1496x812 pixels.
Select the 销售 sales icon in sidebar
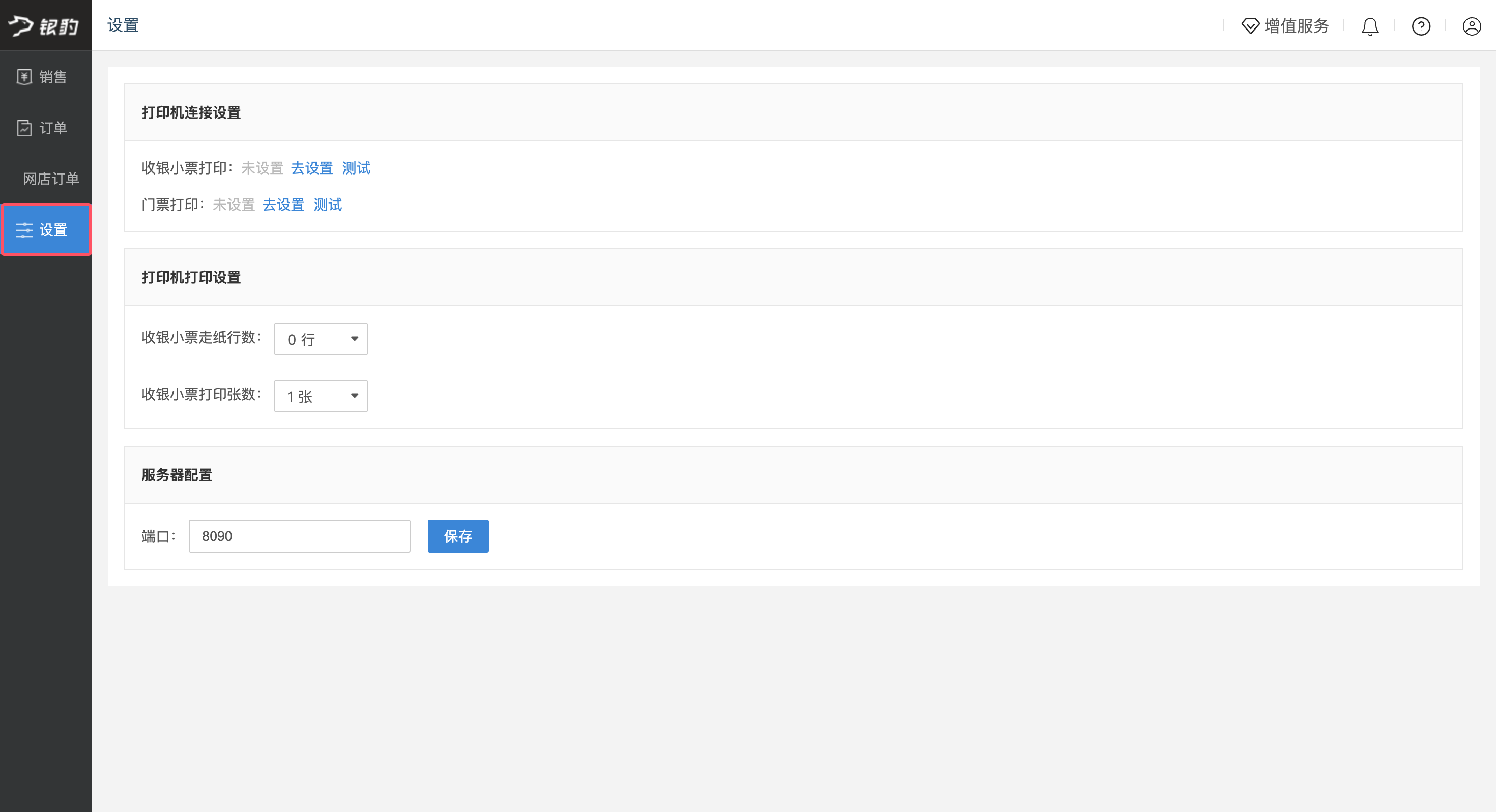24,77
